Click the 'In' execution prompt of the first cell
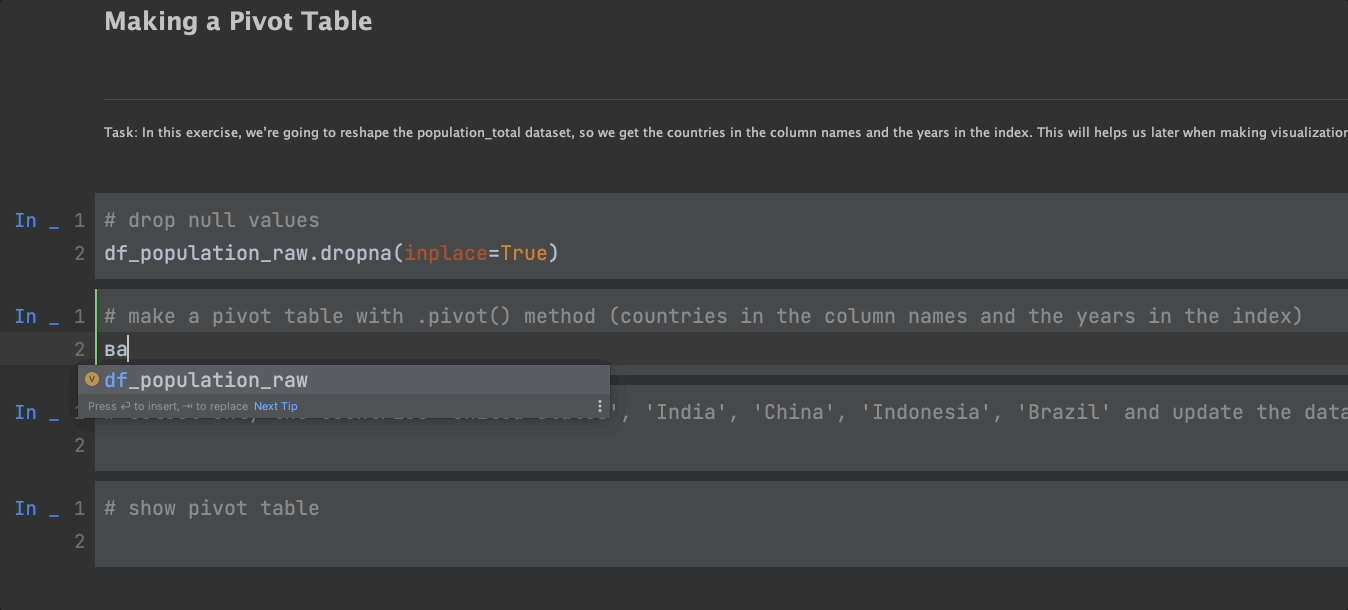Screen dimensions: 1348x610 27,220
